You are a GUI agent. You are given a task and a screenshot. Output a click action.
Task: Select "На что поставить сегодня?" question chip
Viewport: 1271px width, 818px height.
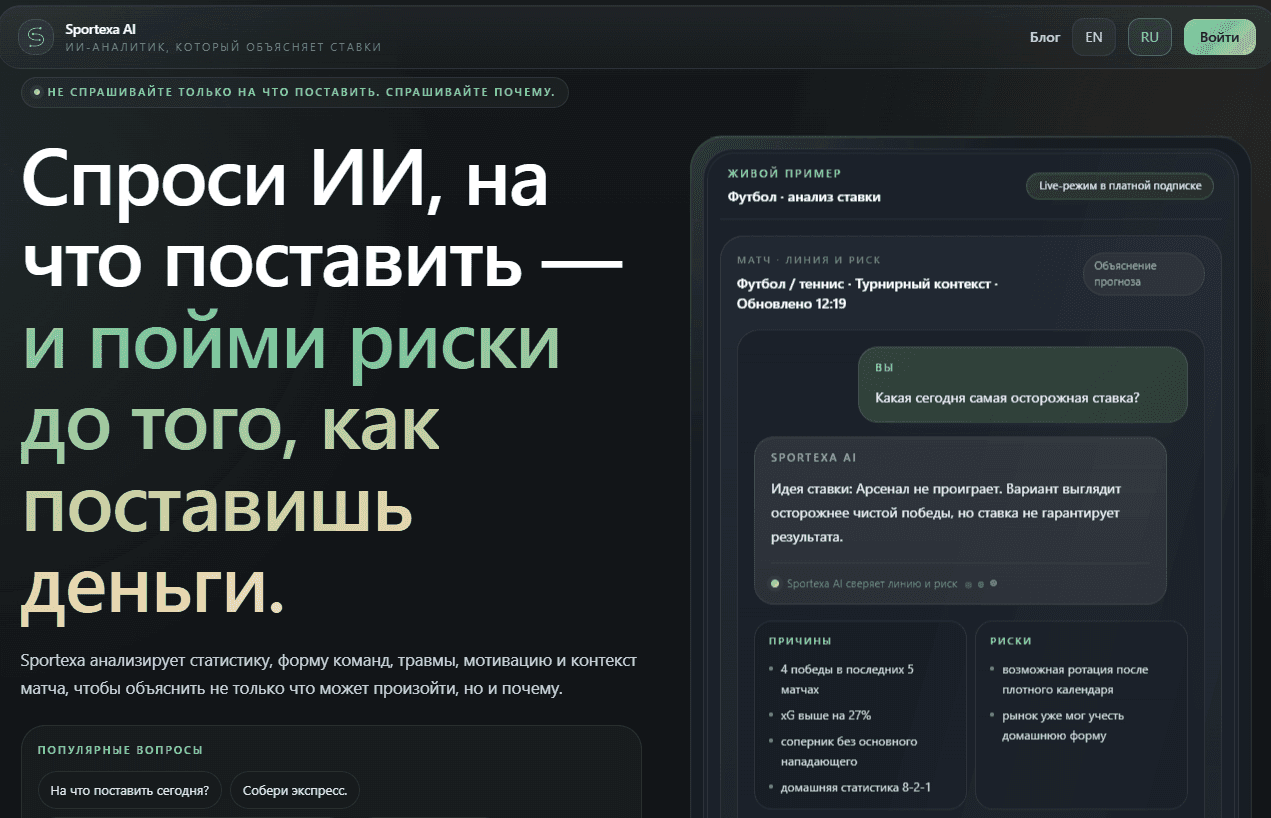pos(129,790)
